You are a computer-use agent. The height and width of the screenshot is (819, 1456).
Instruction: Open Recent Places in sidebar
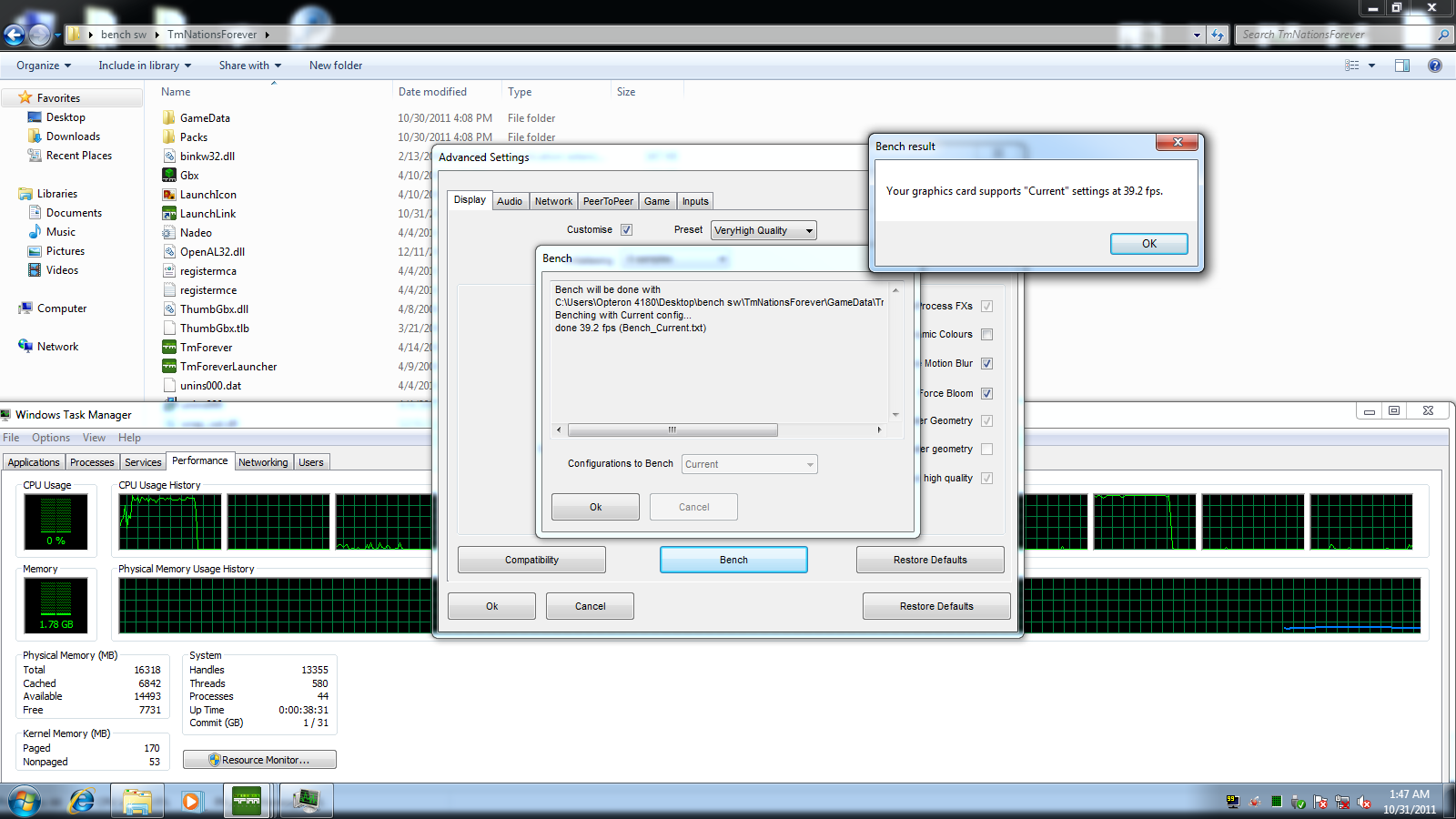tap(78, 156)
